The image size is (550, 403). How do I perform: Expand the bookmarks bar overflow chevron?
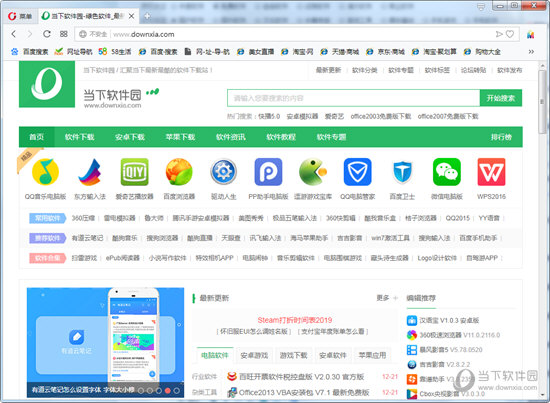[x=531, y=52]
